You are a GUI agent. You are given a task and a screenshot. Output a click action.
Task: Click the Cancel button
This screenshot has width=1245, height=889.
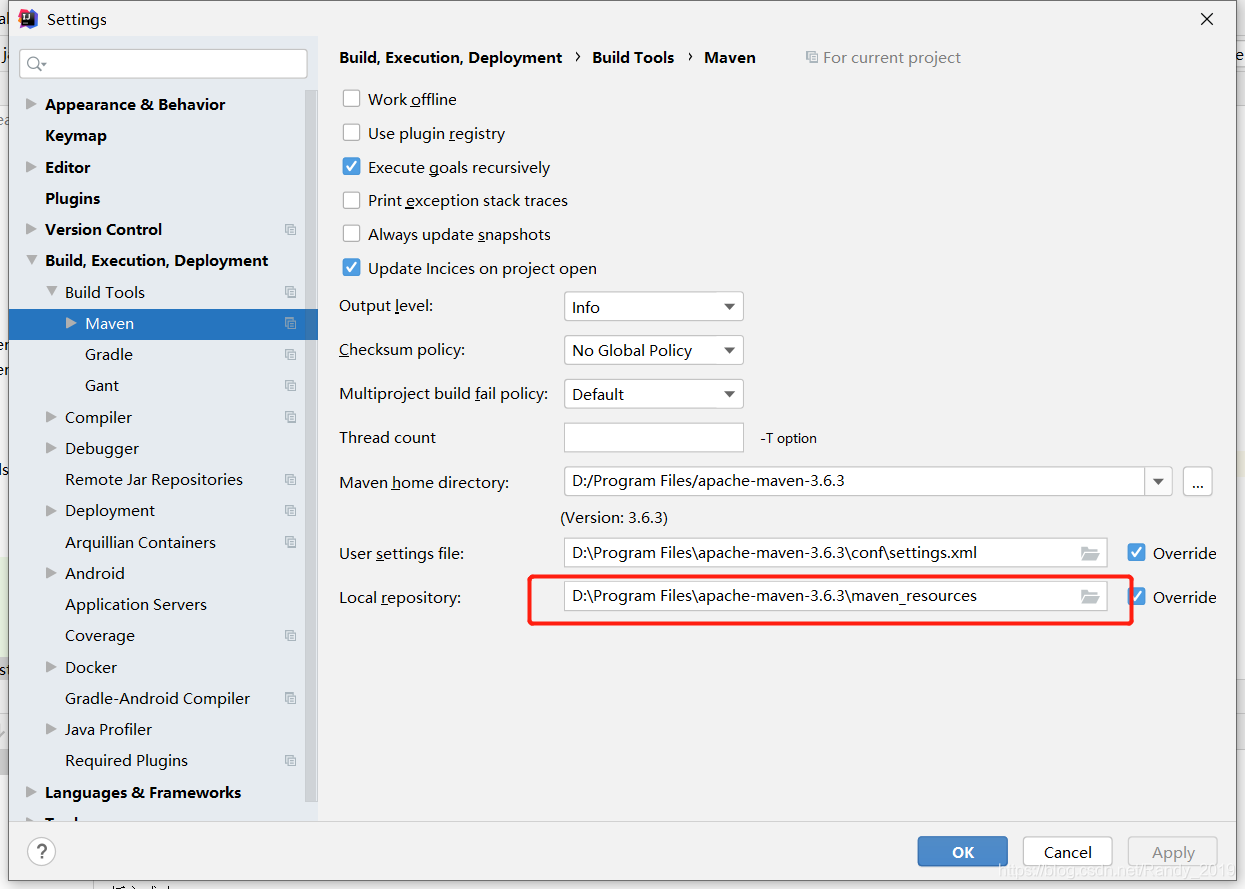tap(1068, 852)
